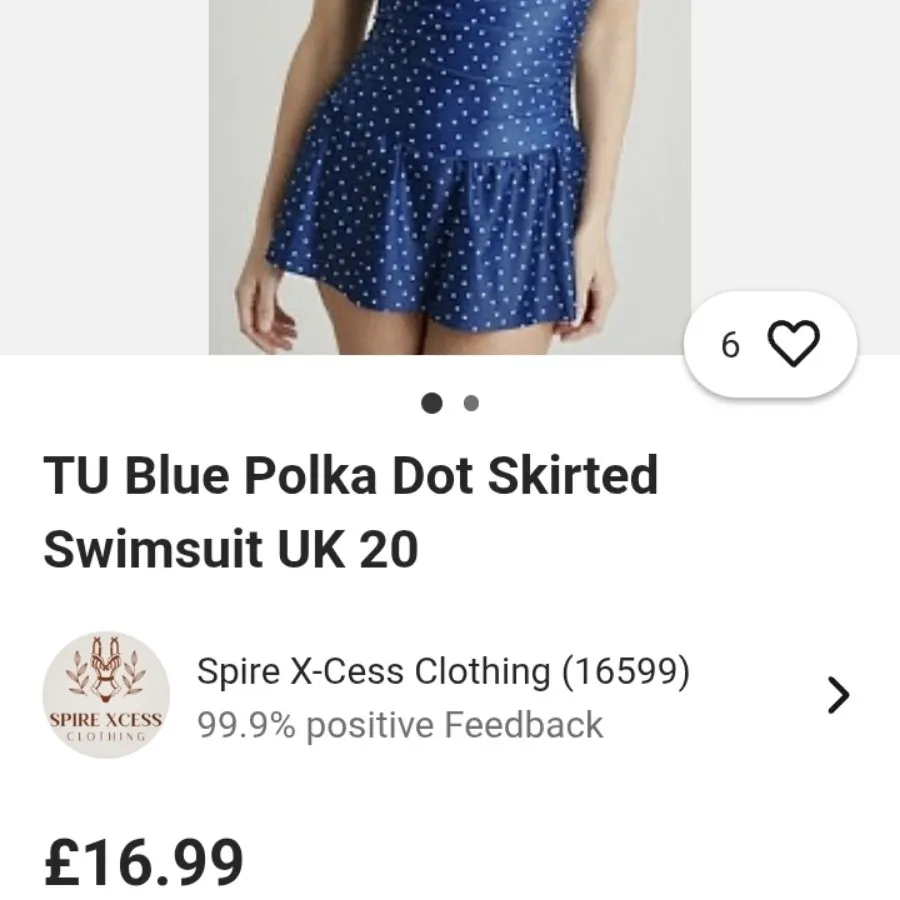Click the £16.99 price text
The image size is (900, 900).
click(143, 862)
